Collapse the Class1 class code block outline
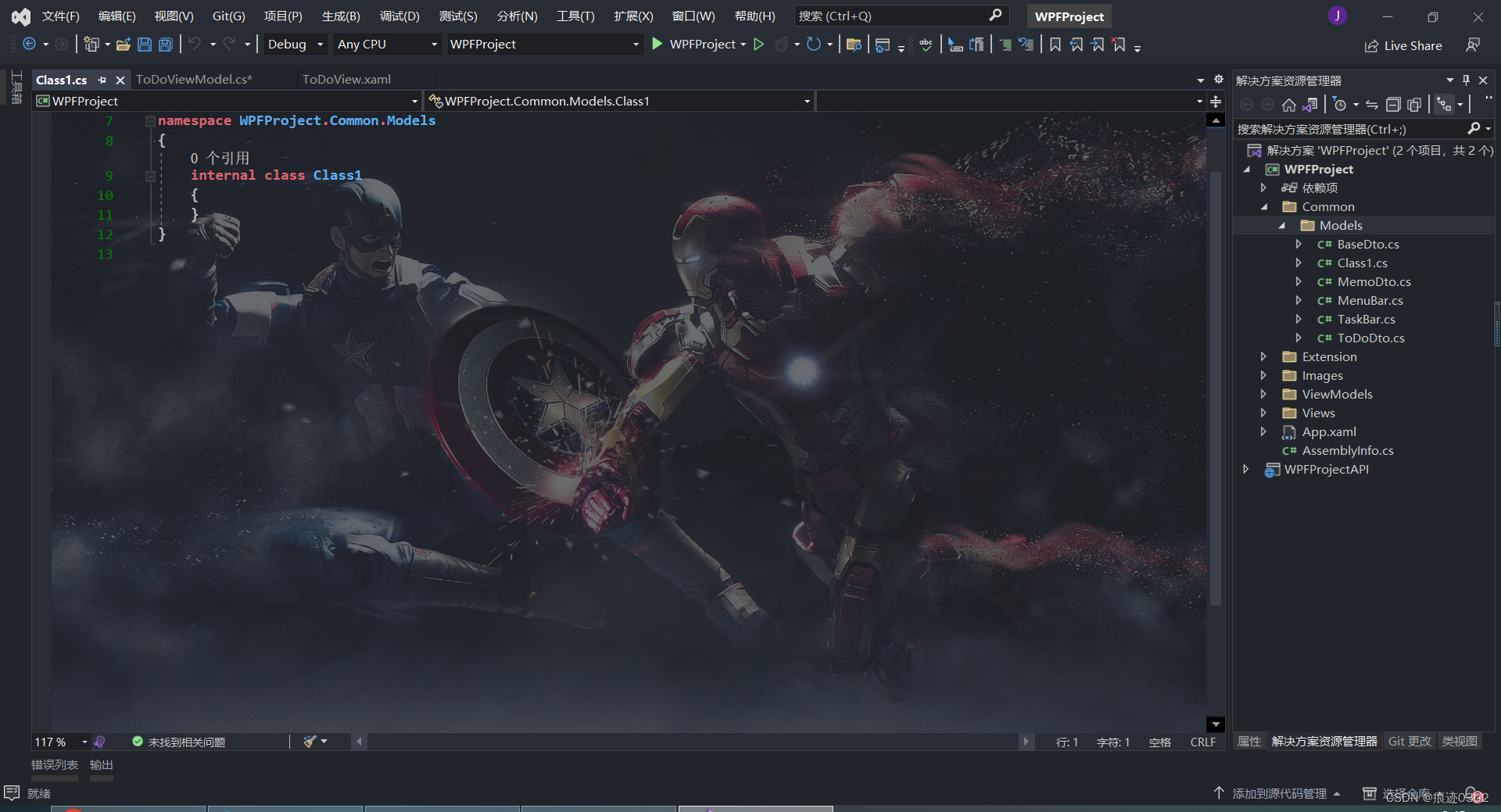This screenshot has height=812, width=1501. point(149,176)
